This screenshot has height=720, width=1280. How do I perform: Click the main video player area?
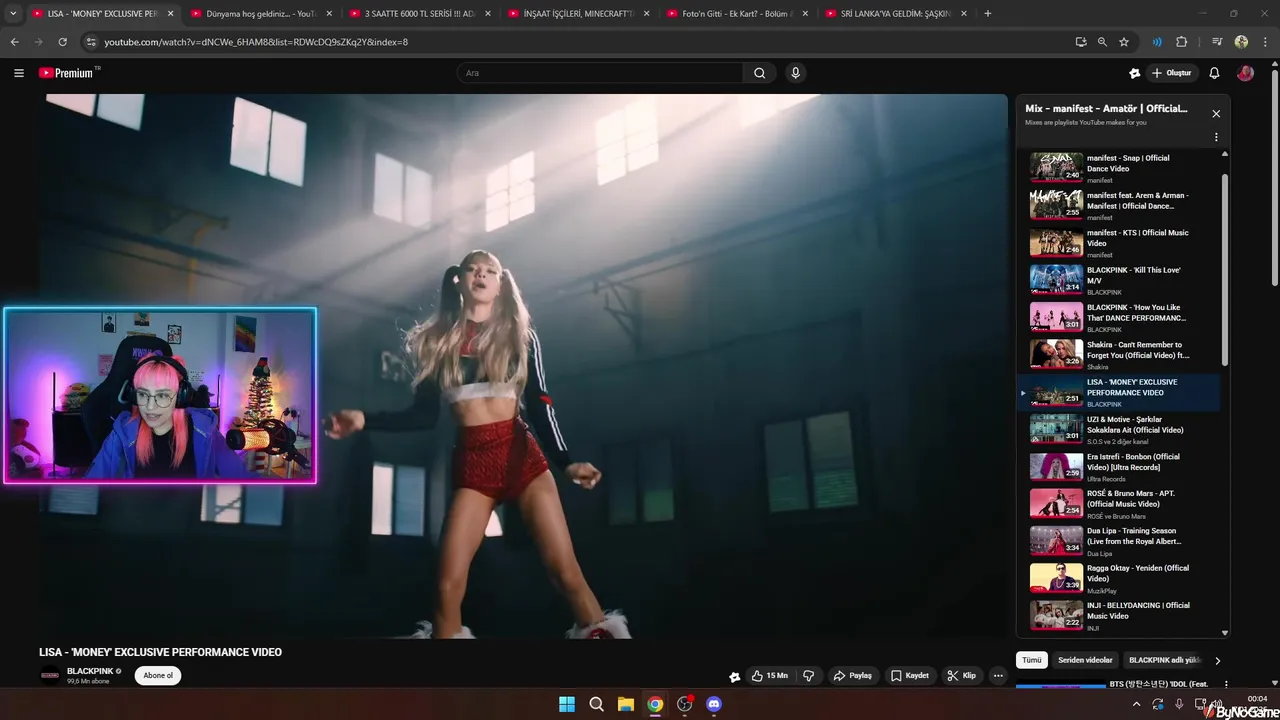point(524,366)
